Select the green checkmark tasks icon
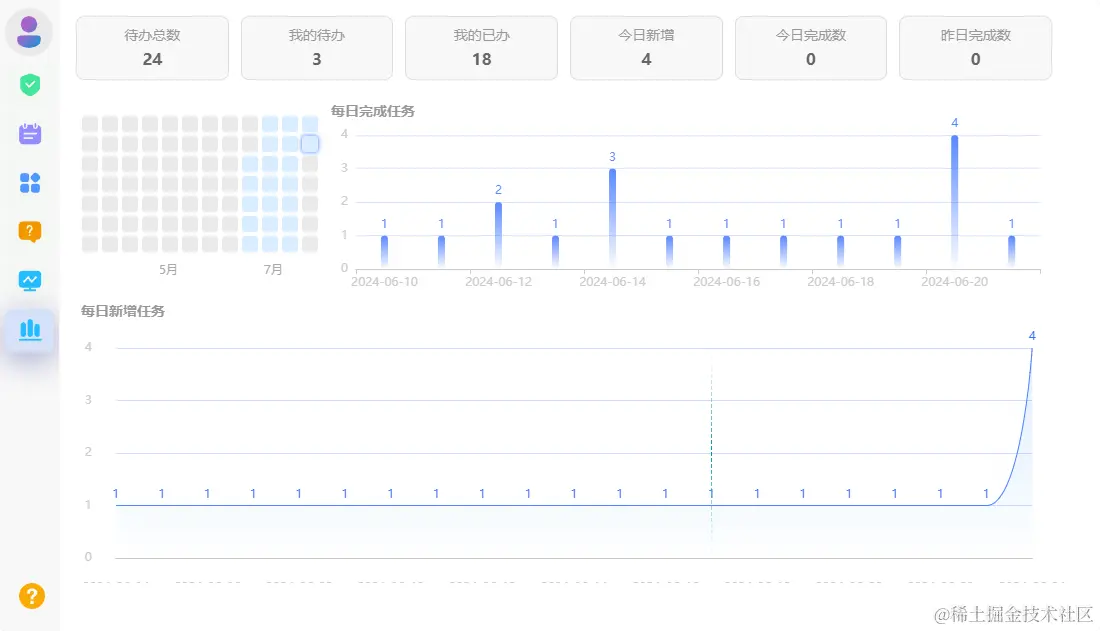Screen dimensions: 1100x631 [29, 85]
